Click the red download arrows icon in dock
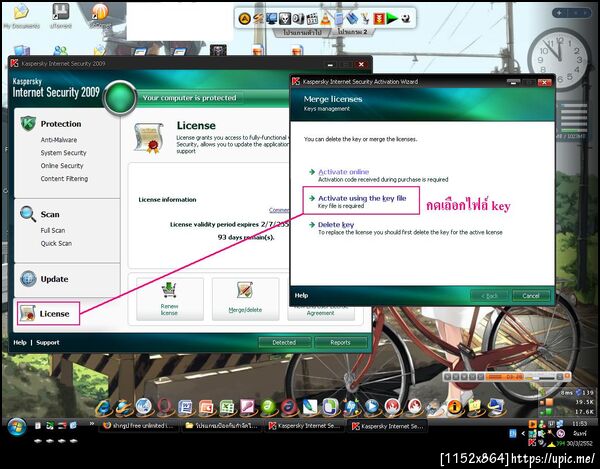This screenshot has width=600, height=469. point(378,18)
